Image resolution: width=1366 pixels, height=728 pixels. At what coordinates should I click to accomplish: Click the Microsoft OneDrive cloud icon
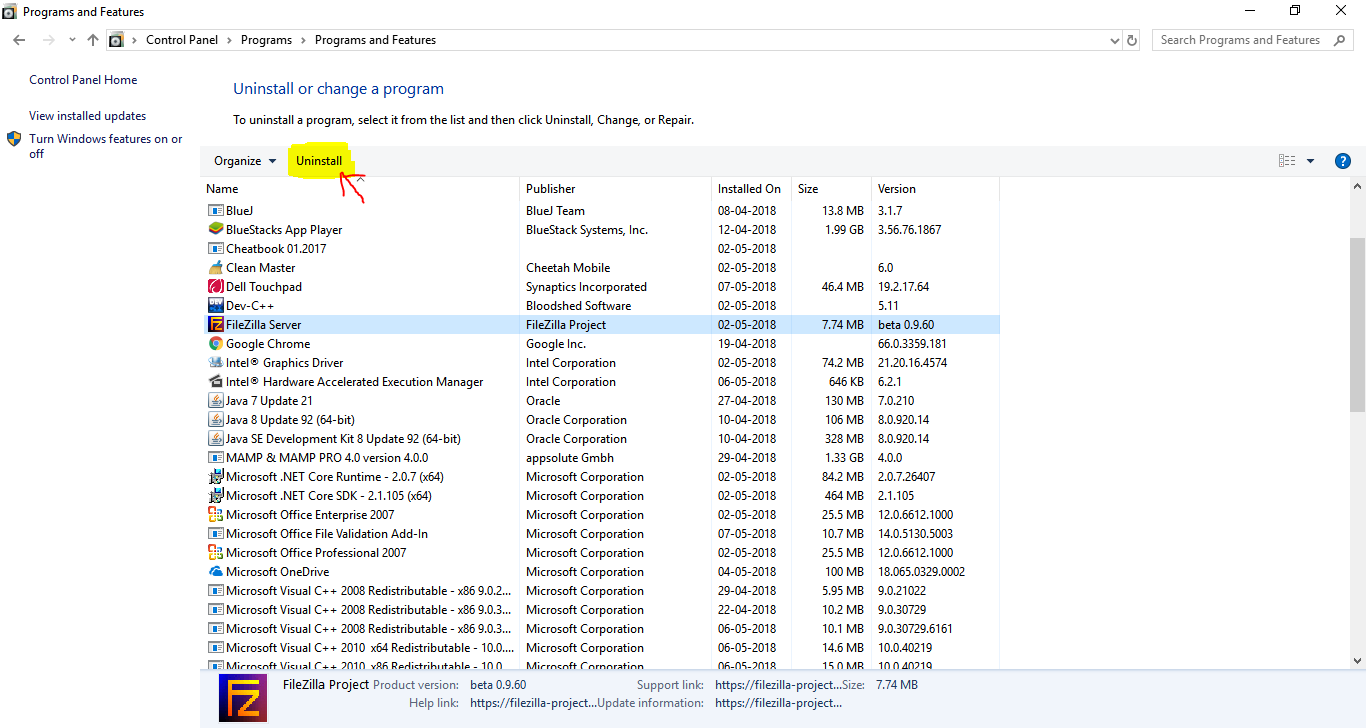tap(215, 572)
